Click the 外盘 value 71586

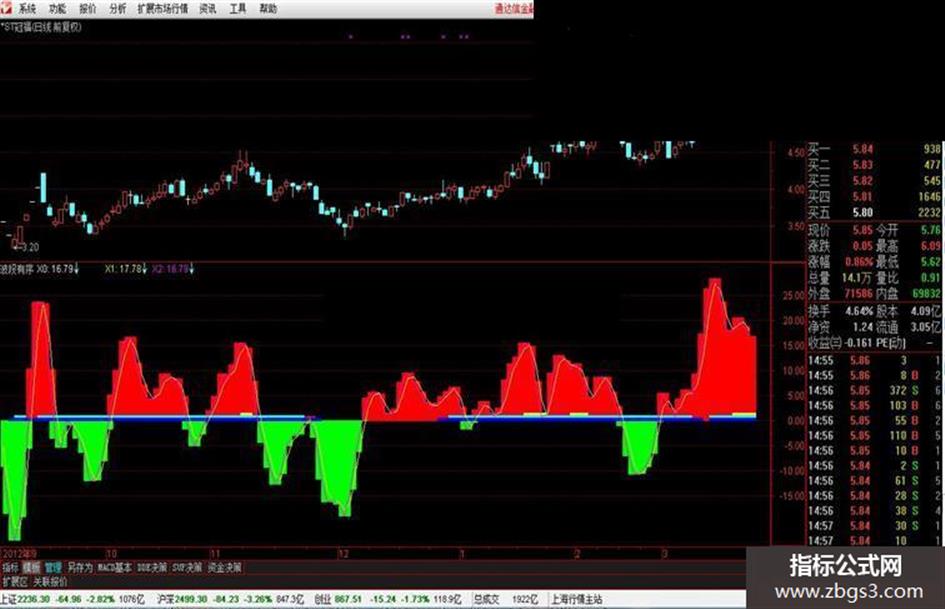coord(858,294)
